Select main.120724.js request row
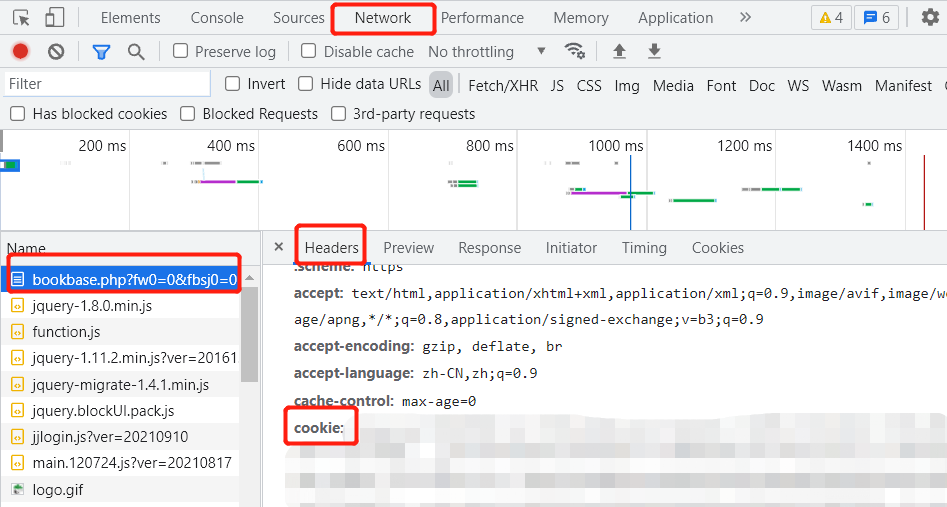 (x=121, y=463)
